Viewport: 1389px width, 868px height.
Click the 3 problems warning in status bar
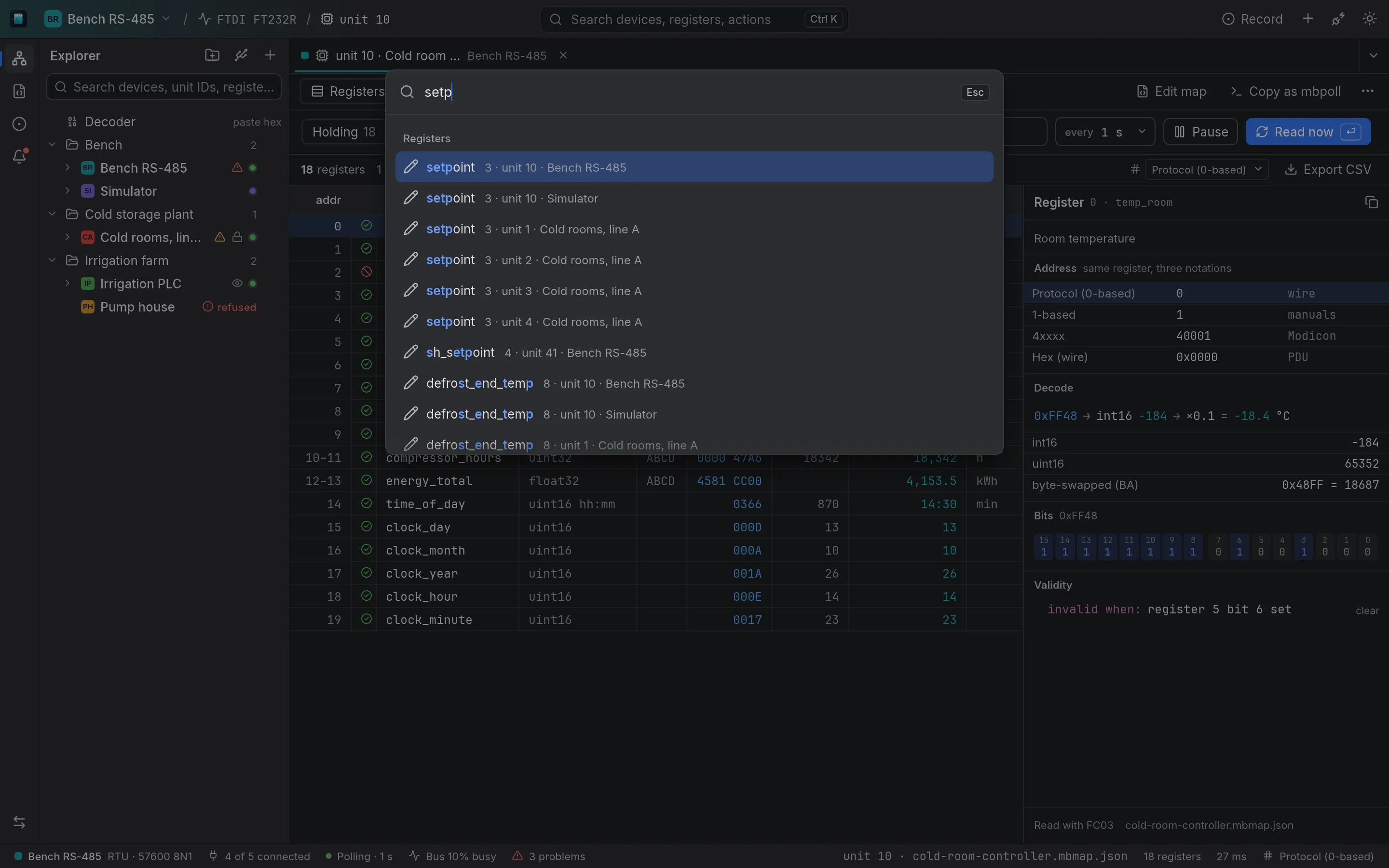click(x=549, y=856)
